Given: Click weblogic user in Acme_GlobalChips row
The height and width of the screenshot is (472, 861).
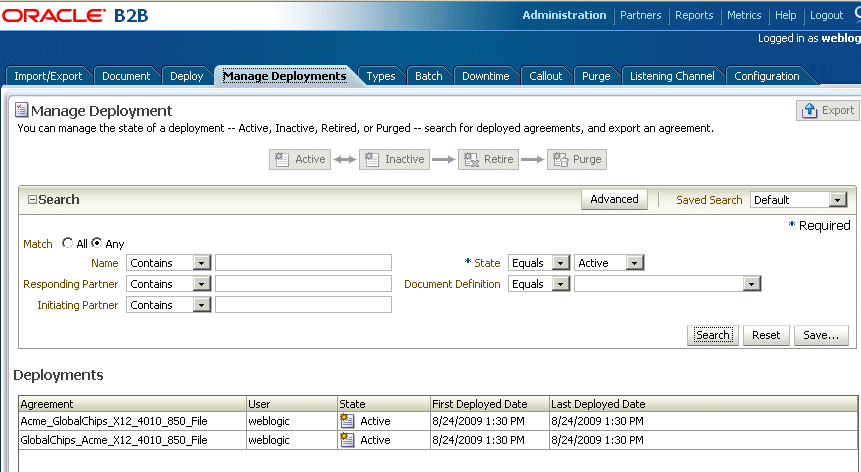Looking at the screenshot, I should coord(269,421).
